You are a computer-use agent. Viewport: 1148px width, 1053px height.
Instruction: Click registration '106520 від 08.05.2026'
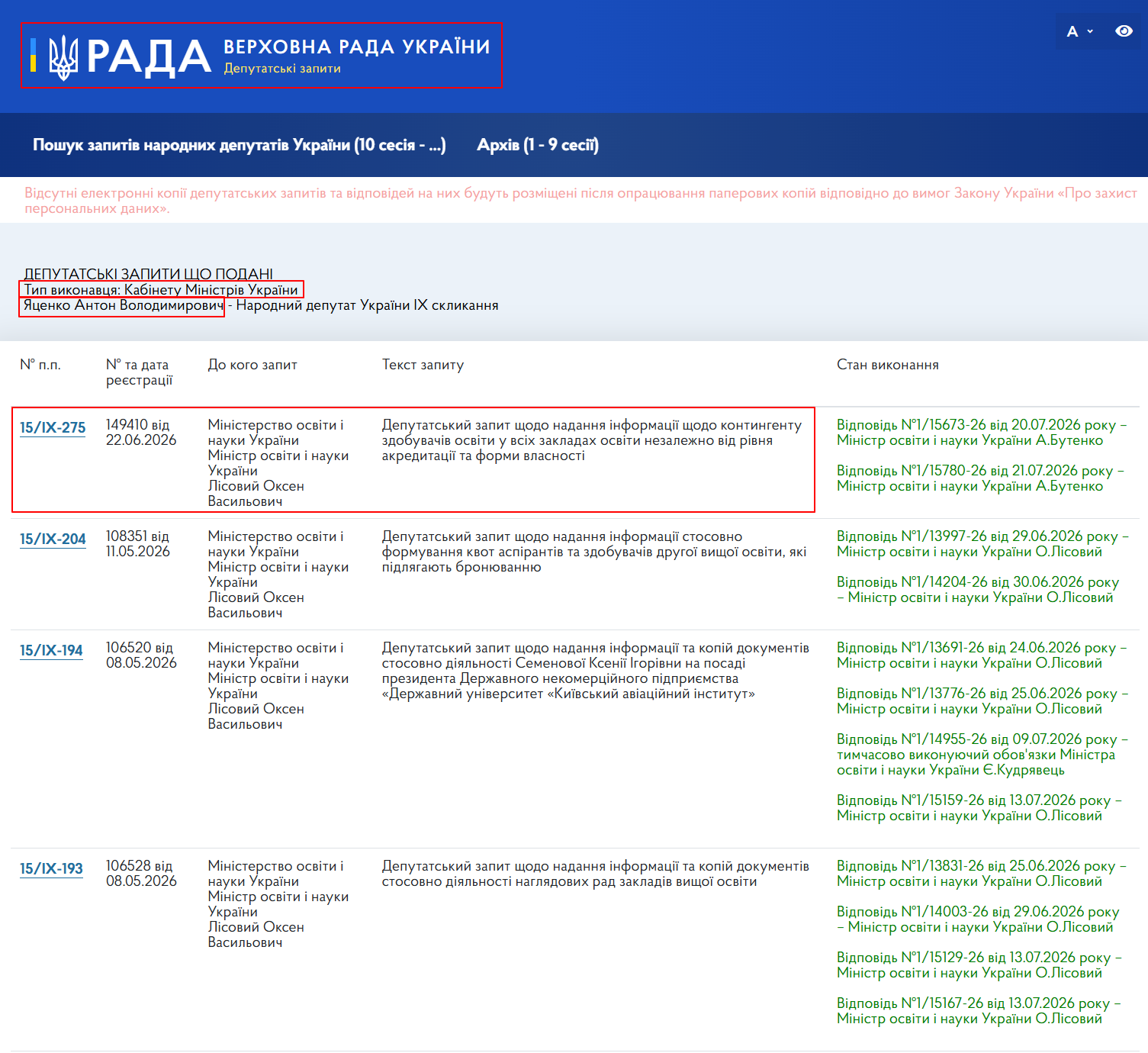(x=141, y=655)
